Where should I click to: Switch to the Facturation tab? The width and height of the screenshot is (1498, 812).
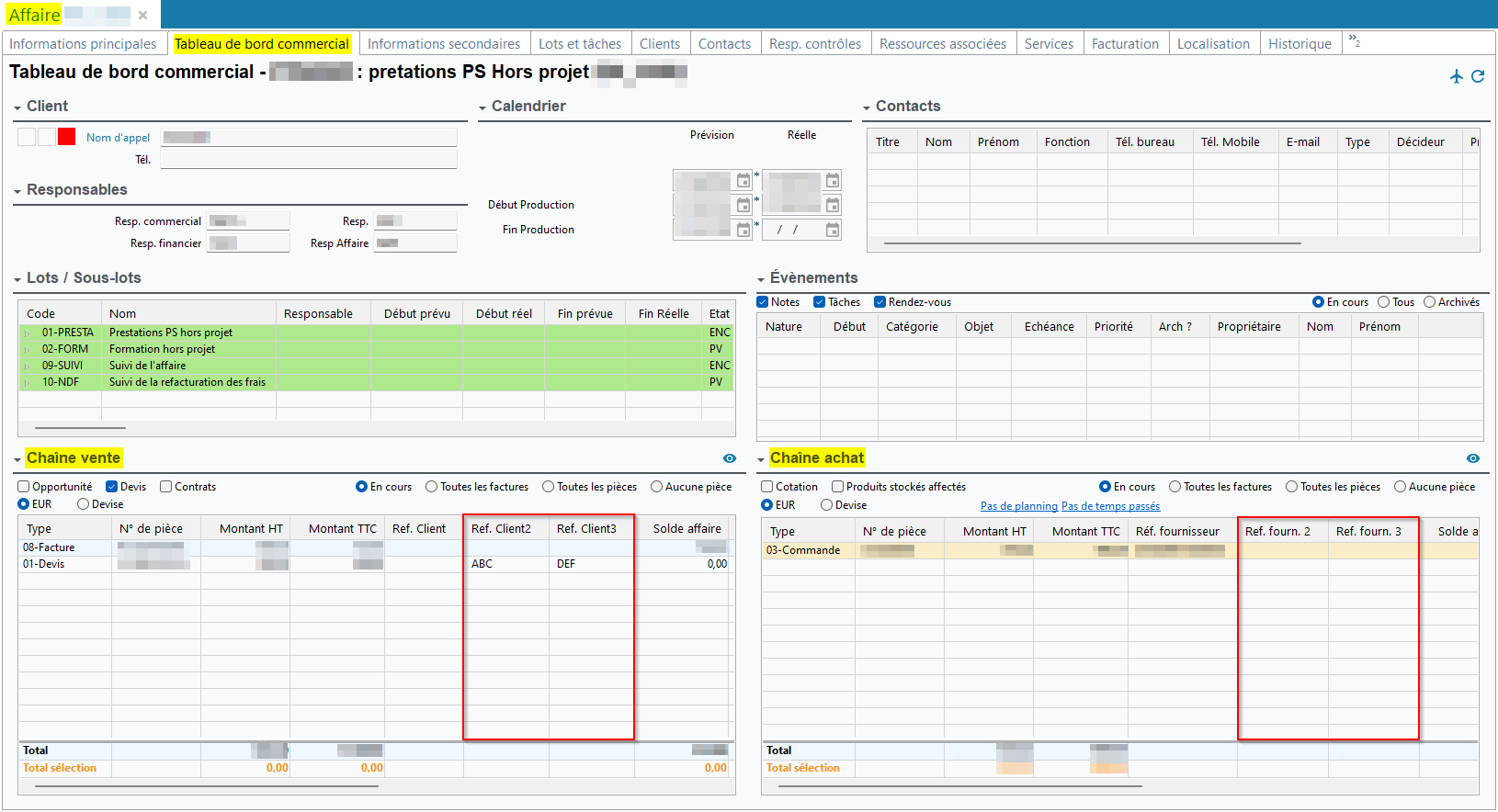coord(1124,43)
